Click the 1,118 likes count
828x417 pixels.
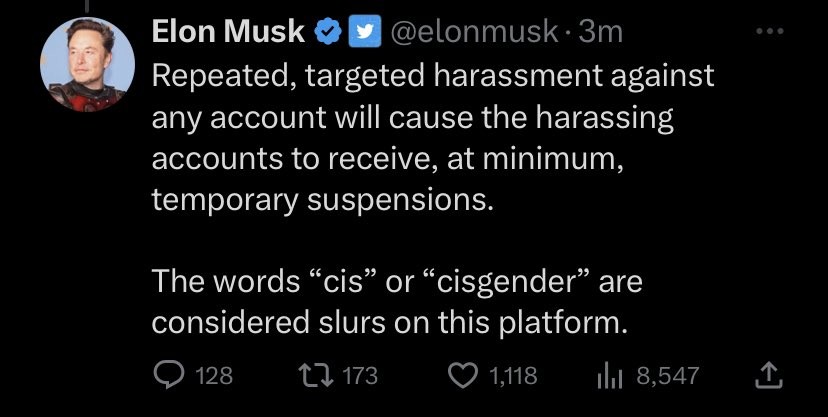tap(511, 376)
